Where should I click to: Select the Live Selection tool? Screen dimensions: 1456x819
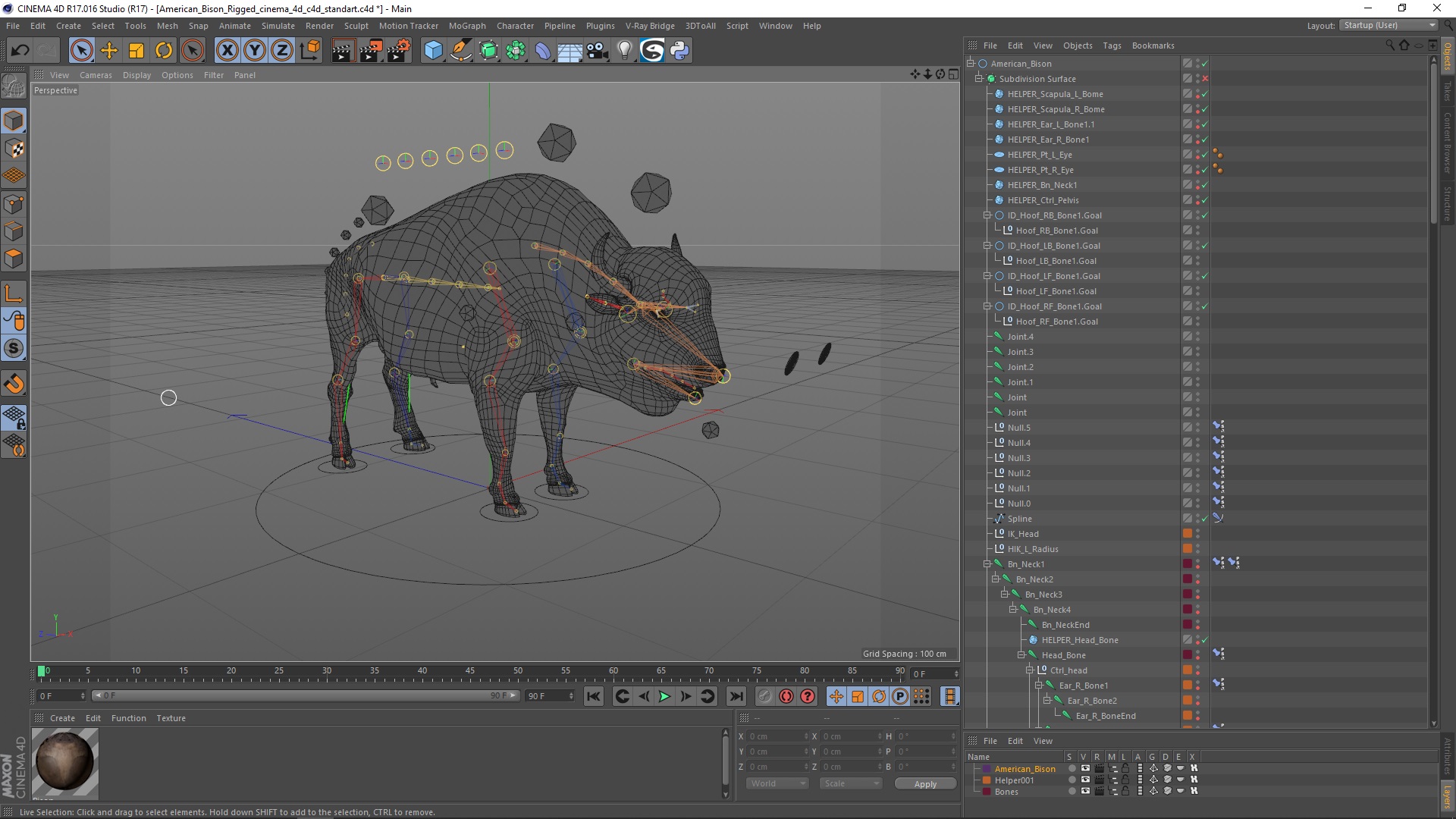[81, 51]
